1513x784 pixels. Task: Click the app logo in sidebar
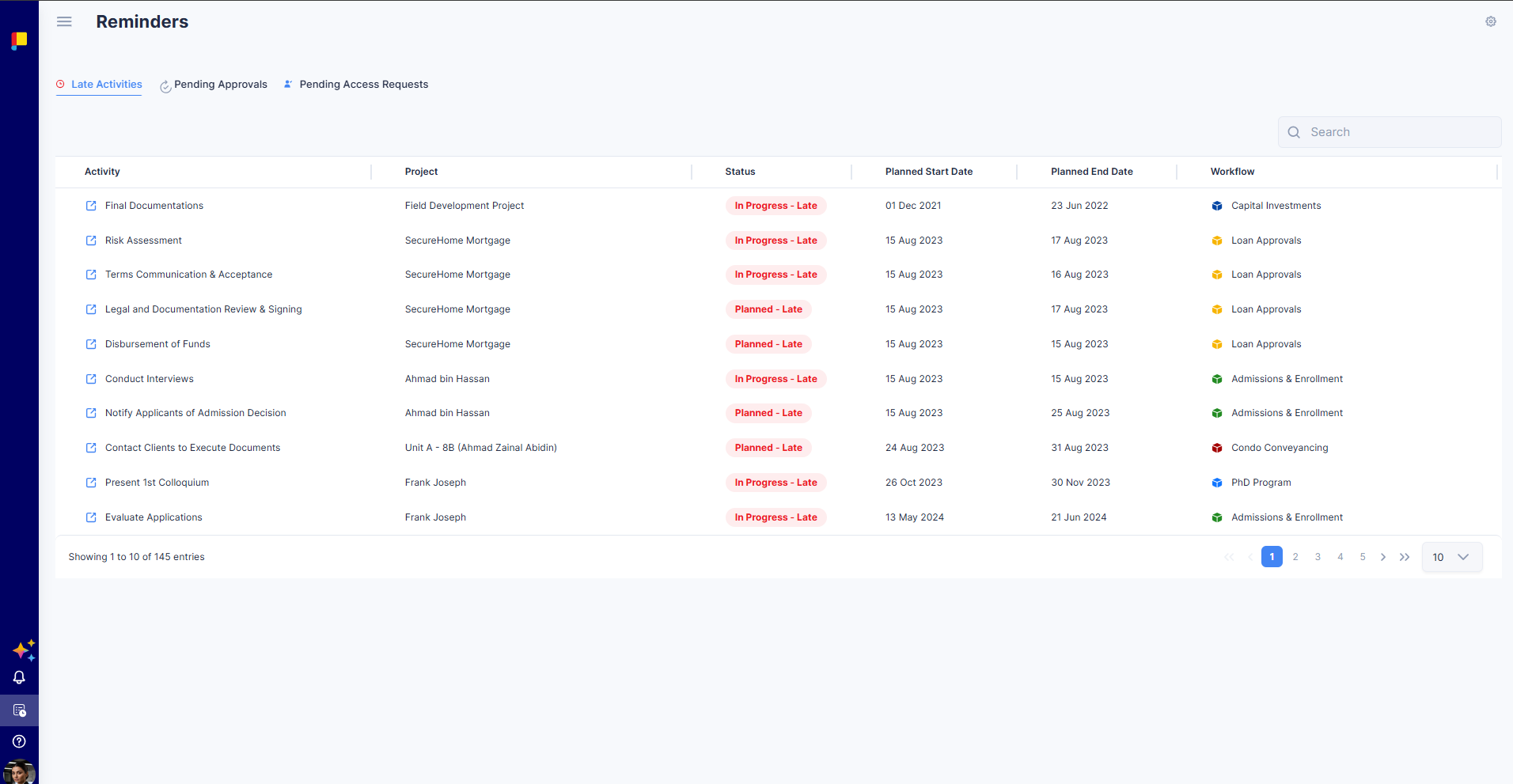pos(19,40)
